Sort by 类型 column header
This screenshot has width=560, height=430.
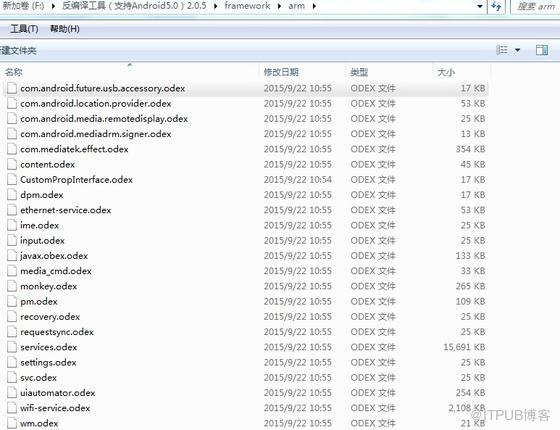pyautogui.click(x=359, y=72)
